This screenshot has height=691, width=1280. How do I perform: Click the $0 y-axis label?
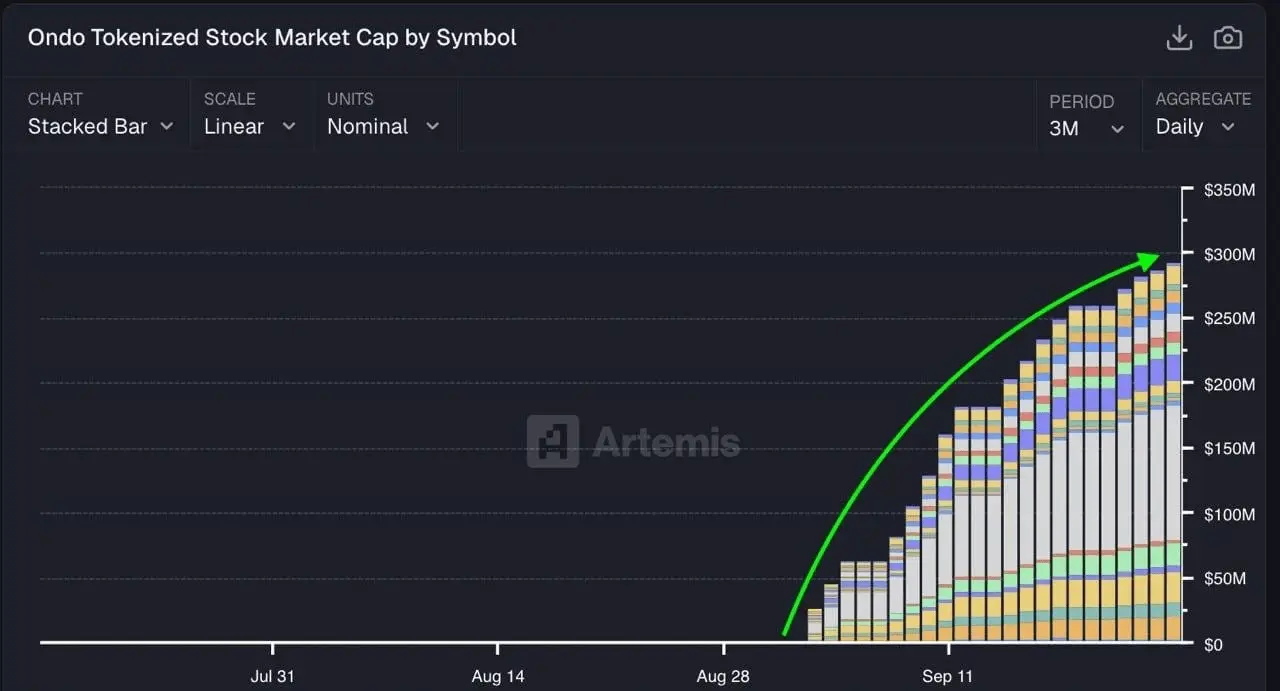click(1213, 645)
